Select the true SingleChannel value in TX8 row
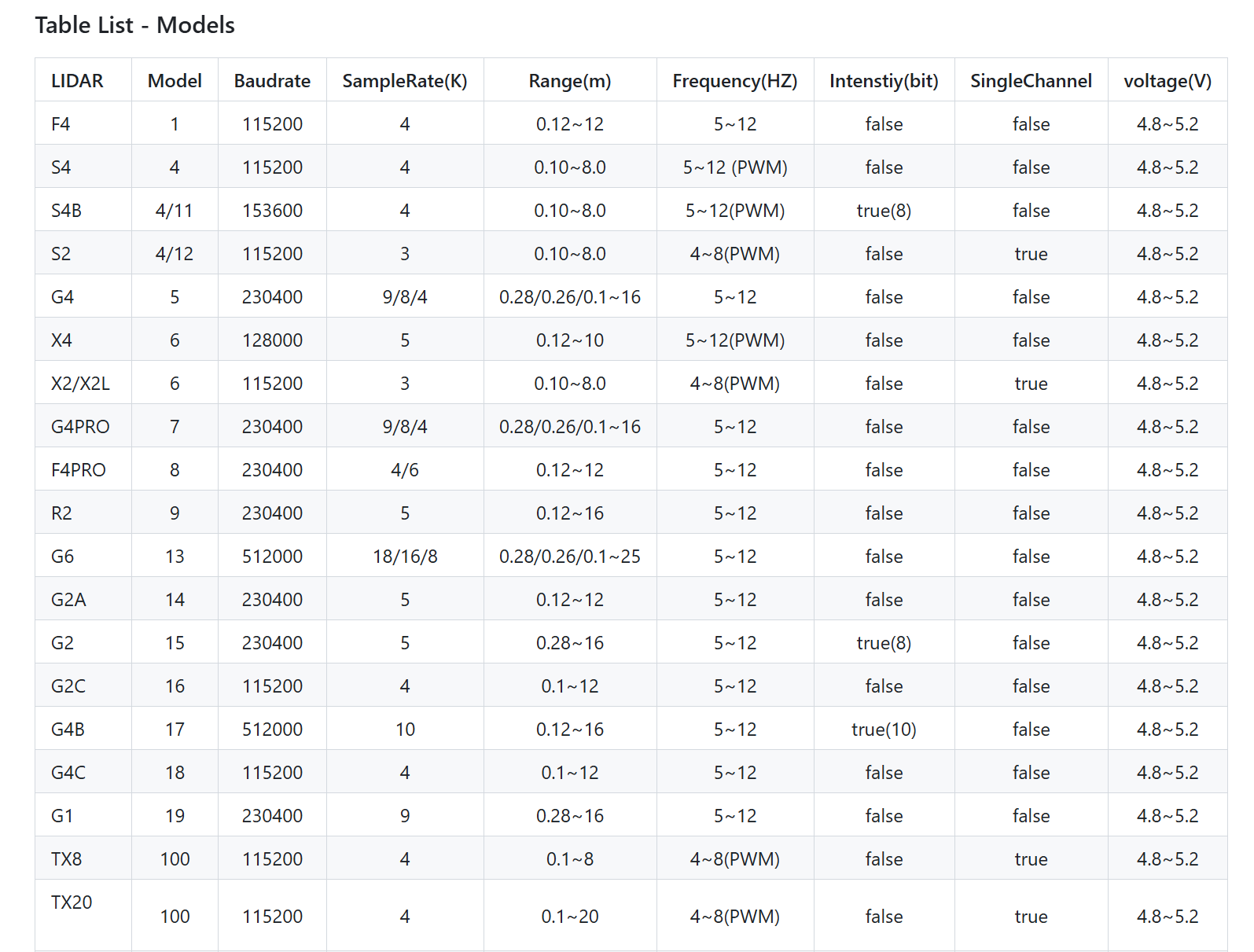 coord(1031,859)
